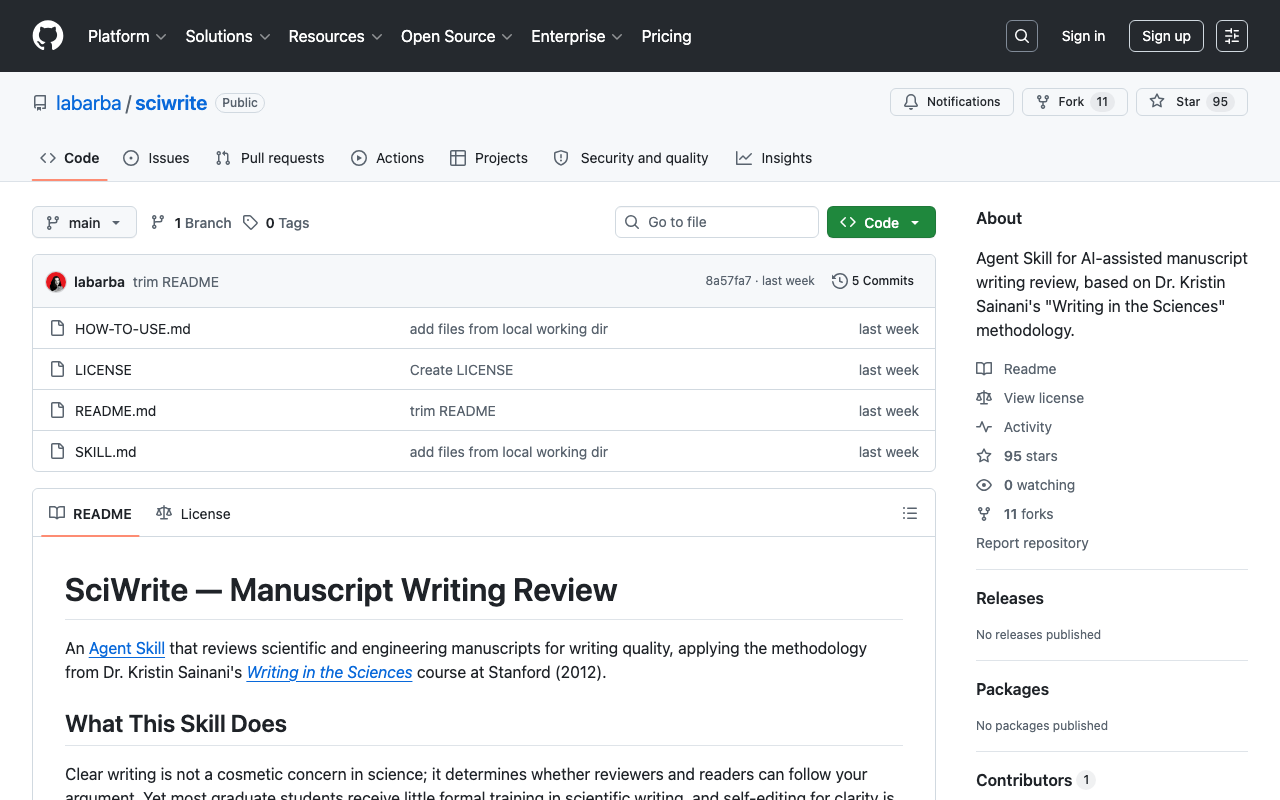Follow the Writing in the Sciences link
The width and height of the screenshot is (1280, 800).
[x=330, y=672]
